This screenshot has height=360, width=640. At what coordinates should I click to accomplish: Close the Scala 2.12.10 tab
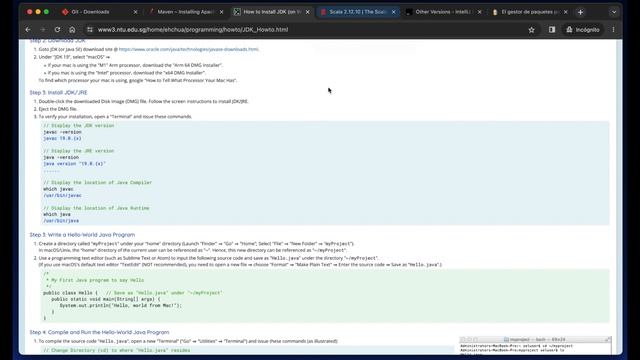click(393, 12)
